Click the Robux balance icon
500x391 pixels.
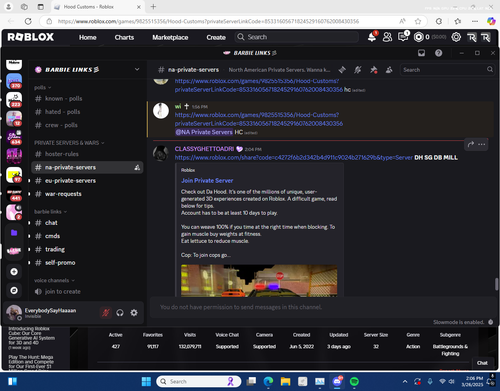418,37
